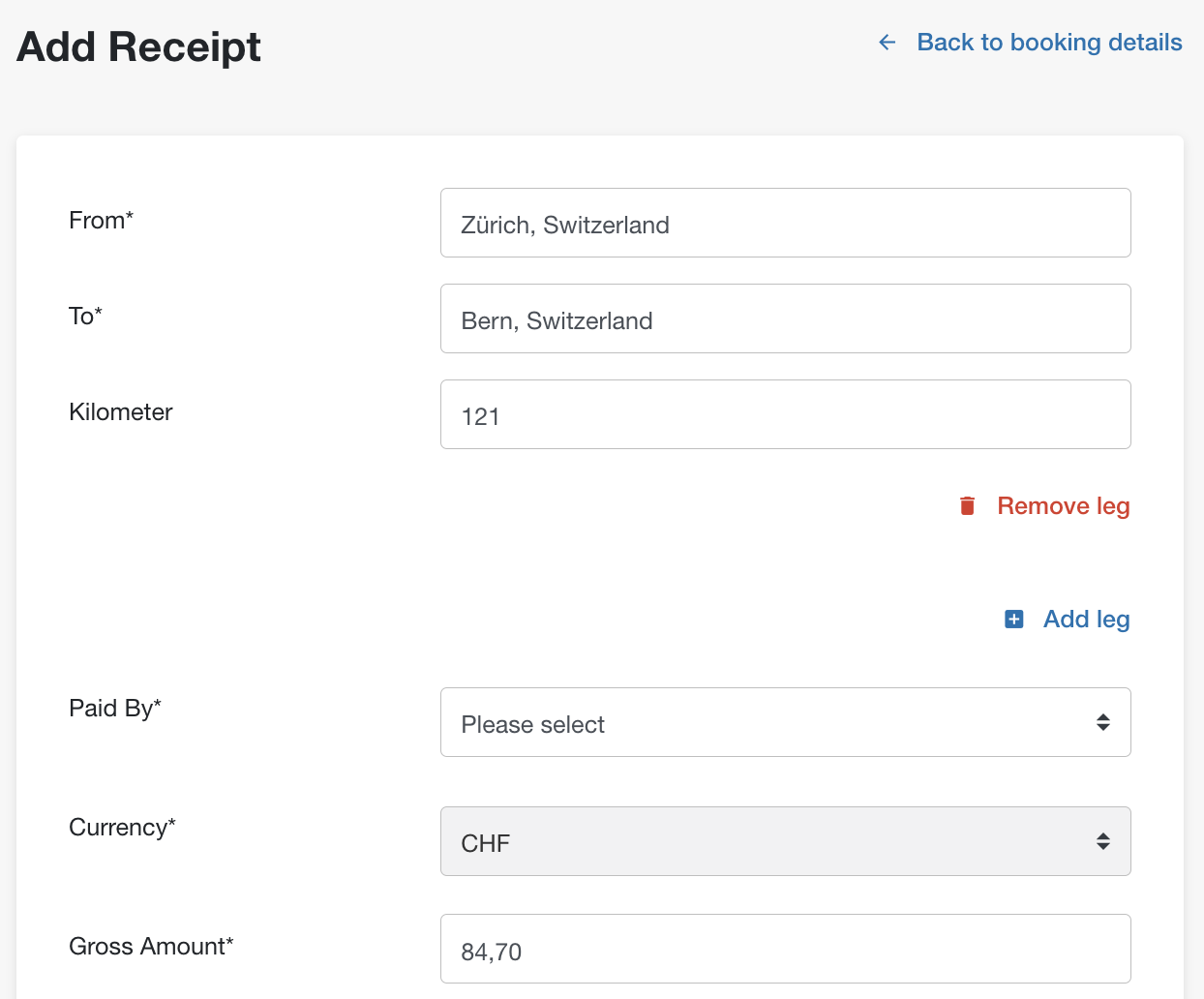Click the Kilometer label

point(120,412)
